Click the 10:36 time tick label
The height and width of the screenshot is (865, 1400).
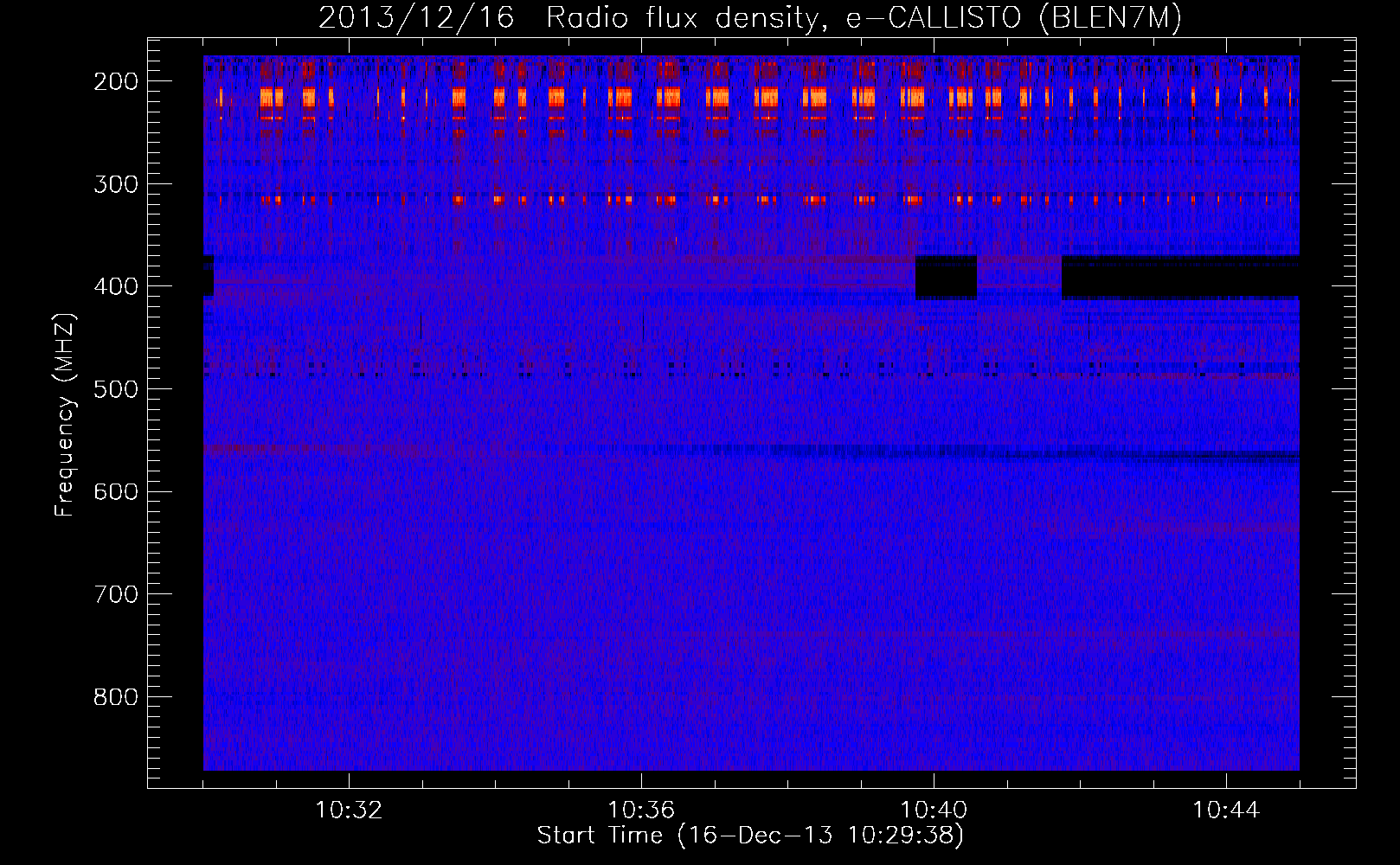click(641, 811)
